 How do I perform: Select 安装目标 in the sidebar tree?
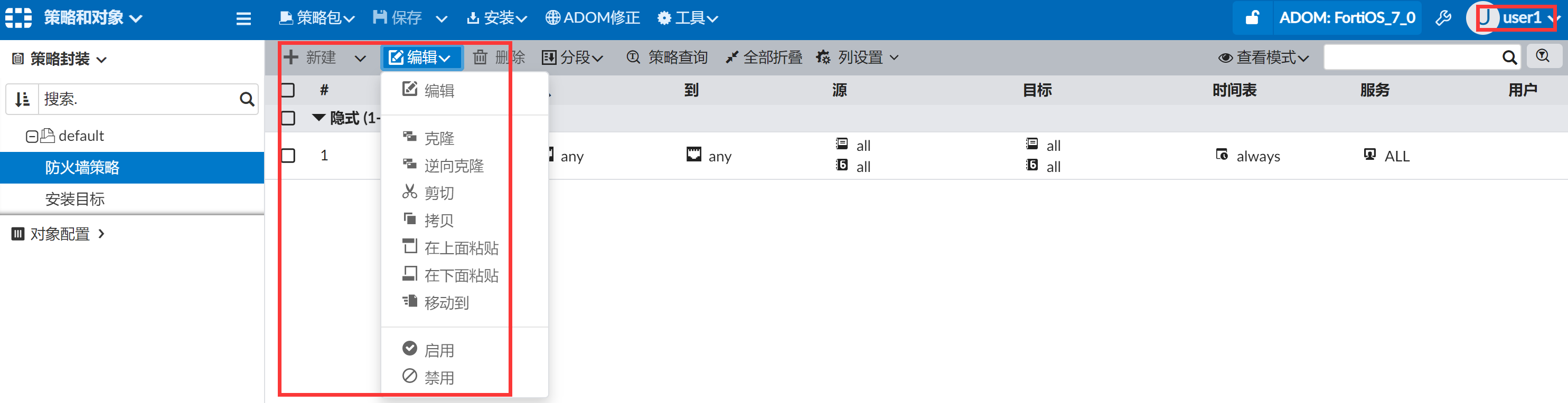click(x=75, y=199)
